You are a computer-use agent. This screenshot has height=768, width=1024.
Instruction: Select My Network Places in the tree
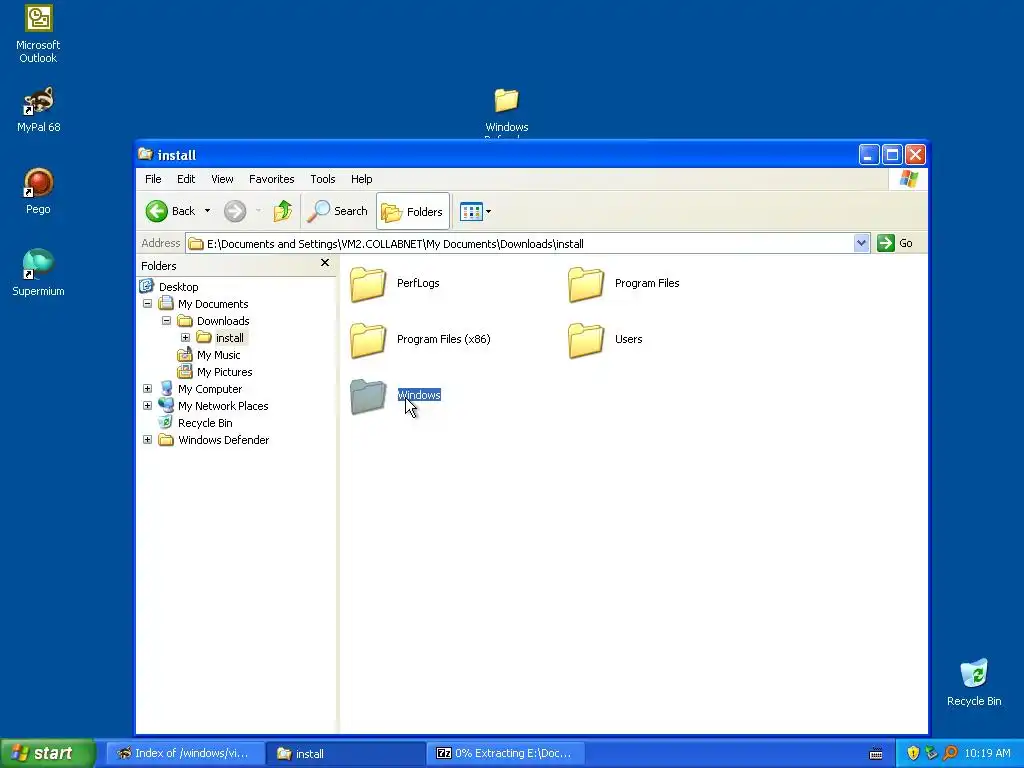(223, 406)
